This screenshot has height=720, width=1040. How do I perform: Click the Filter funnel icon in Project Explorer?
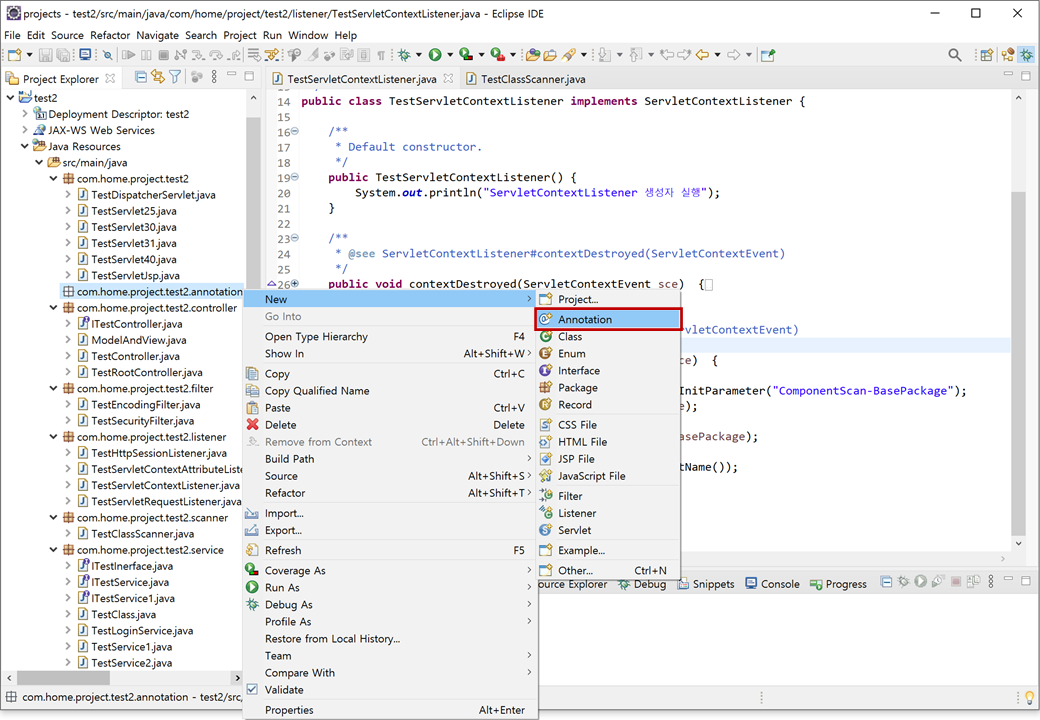[174, 78]
